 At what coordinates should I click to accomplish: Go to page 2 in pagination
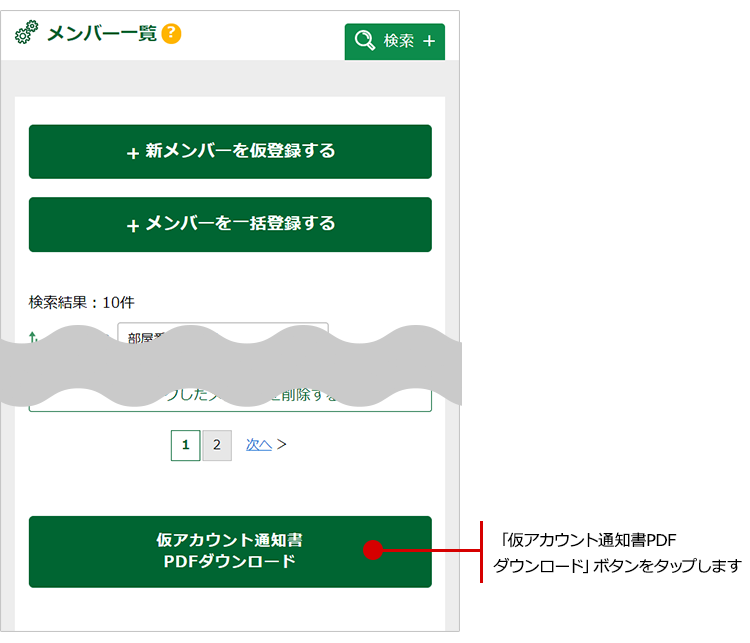click(217, 445)
